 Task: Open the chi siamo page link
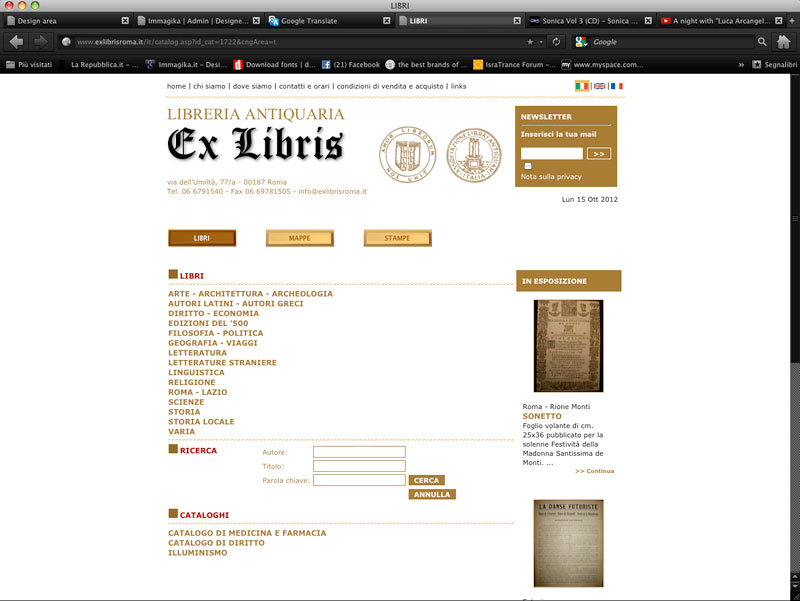(209, 86)
